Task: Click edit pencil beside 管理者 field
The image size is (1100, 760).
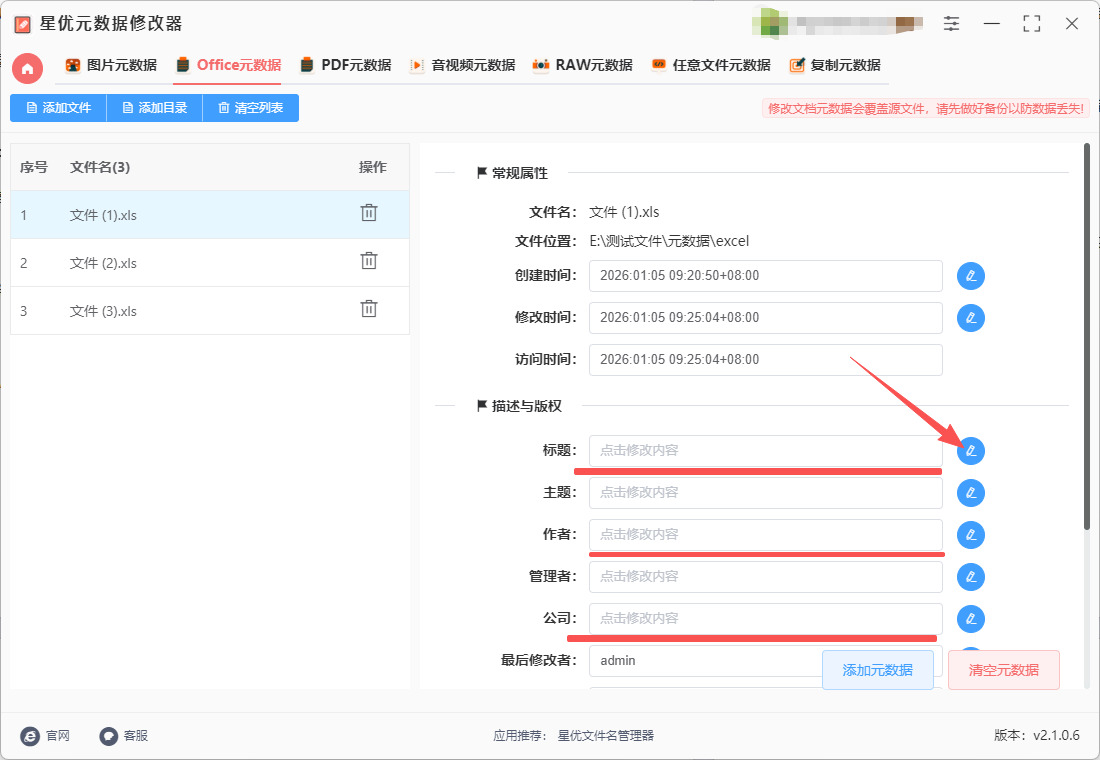Action: point(971,577)
